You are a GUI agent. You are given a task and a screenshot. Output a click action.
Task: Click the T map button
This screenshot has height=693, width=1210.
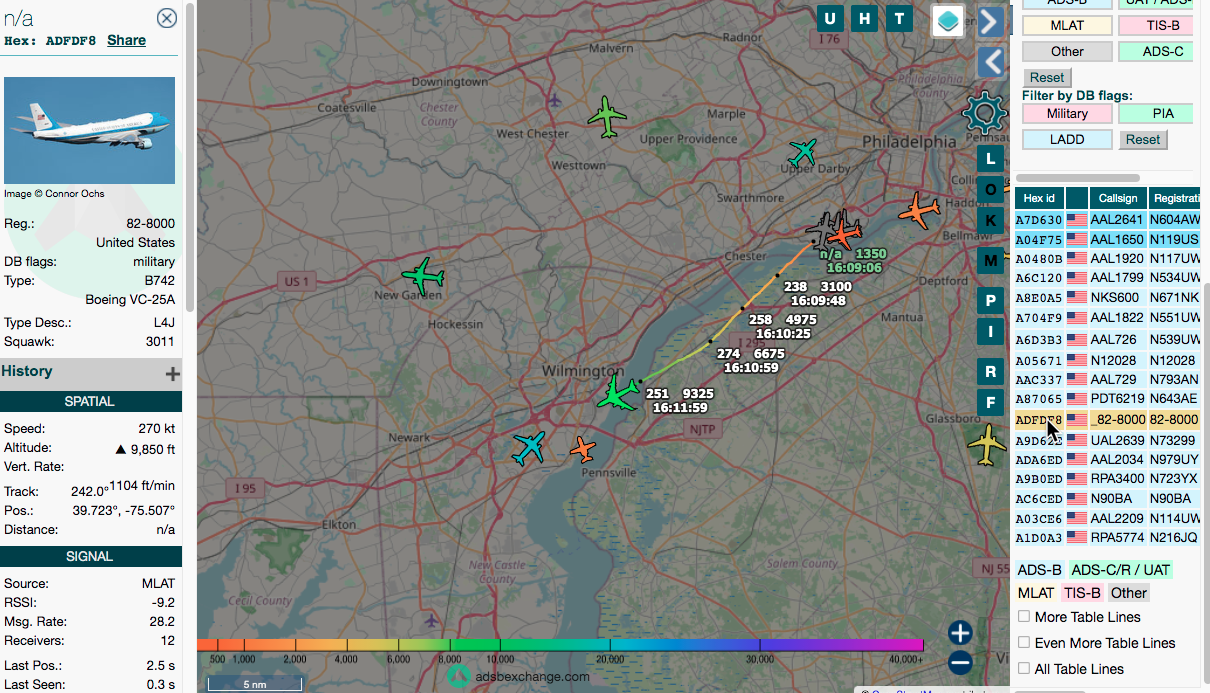pos(900,18)
